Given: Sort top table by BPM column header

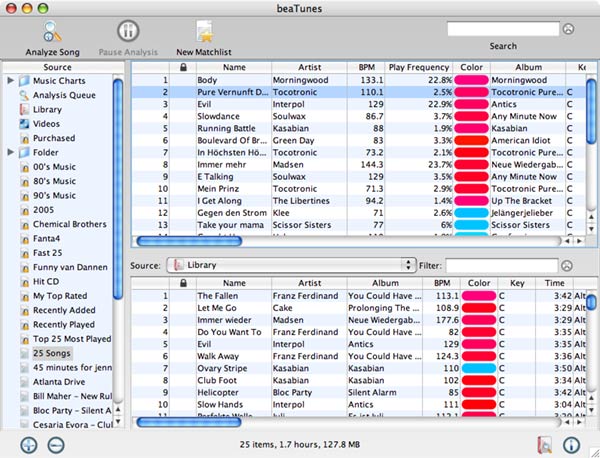Looking at the screenshot, I should 339,67.
